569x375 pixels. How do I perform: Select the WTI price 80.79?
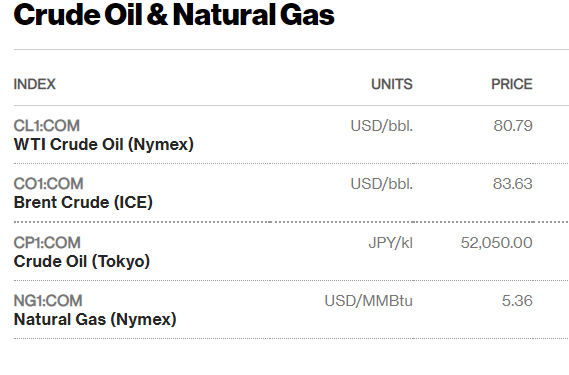513,126
